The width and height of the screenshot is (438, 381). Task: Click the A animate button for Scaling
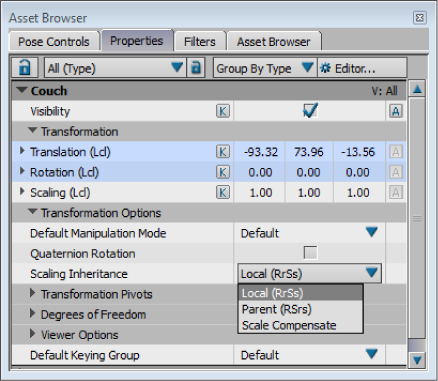(396, 192)
